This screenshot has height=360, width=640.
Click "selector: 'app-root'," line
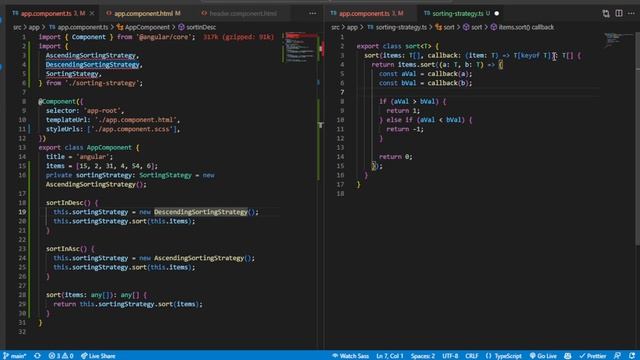point(85,111)
